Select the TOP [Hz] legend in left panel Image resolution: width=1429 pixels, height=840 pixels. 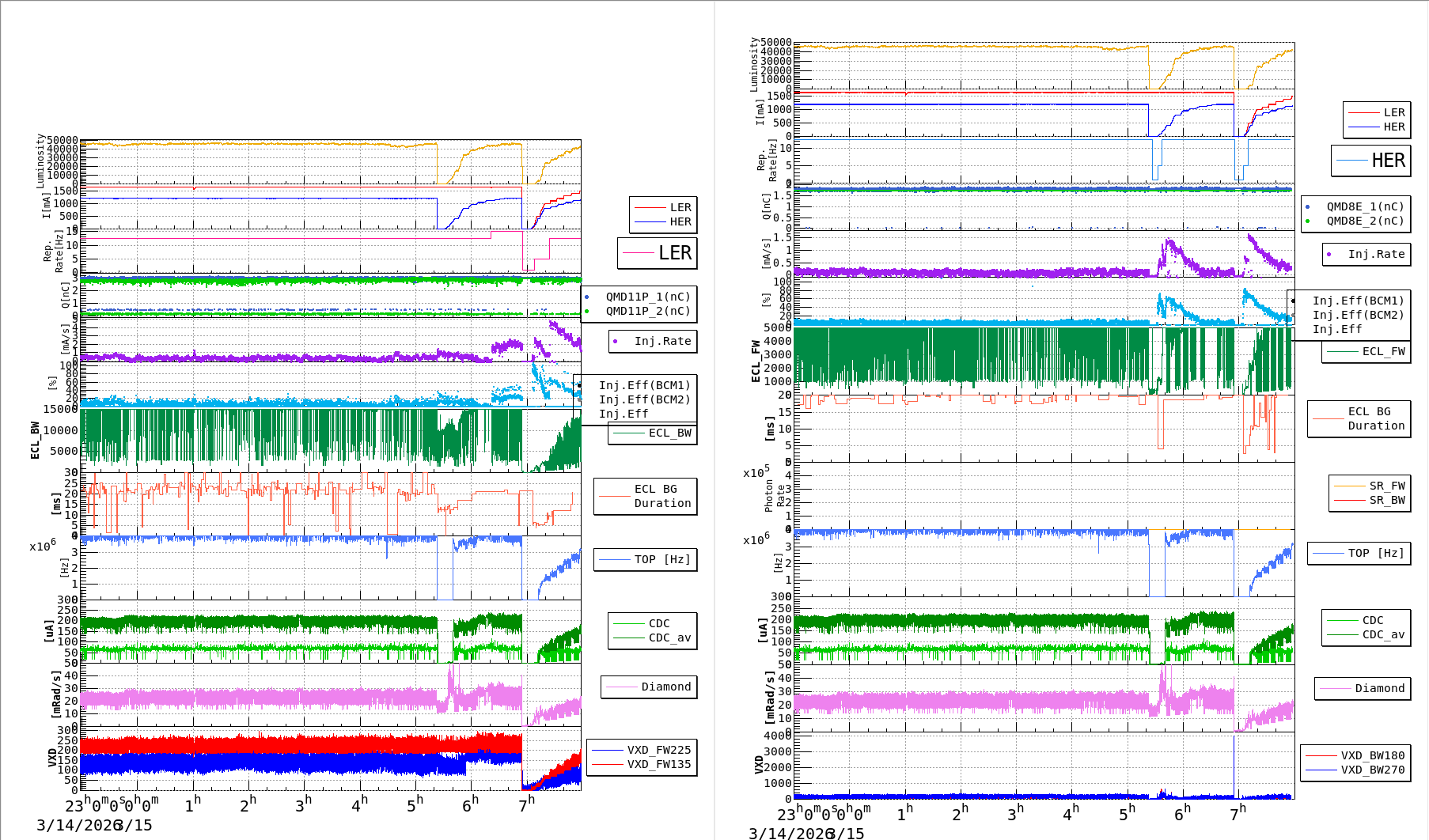tap(661, 559)
